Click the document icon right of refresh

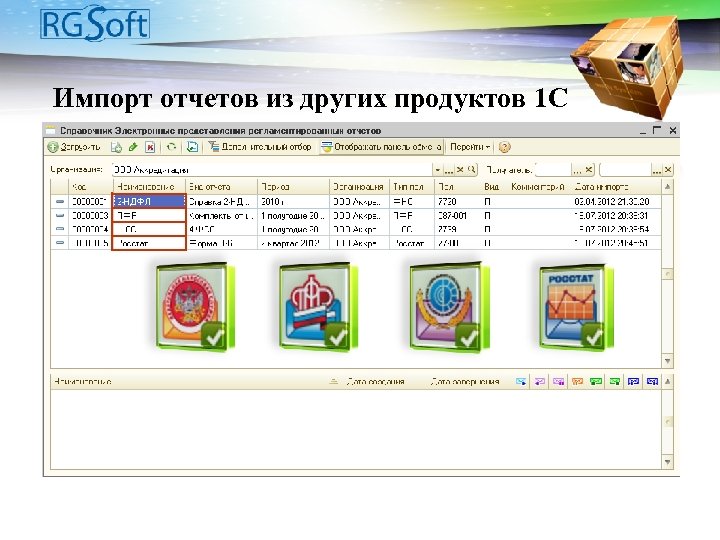[192, 147]
